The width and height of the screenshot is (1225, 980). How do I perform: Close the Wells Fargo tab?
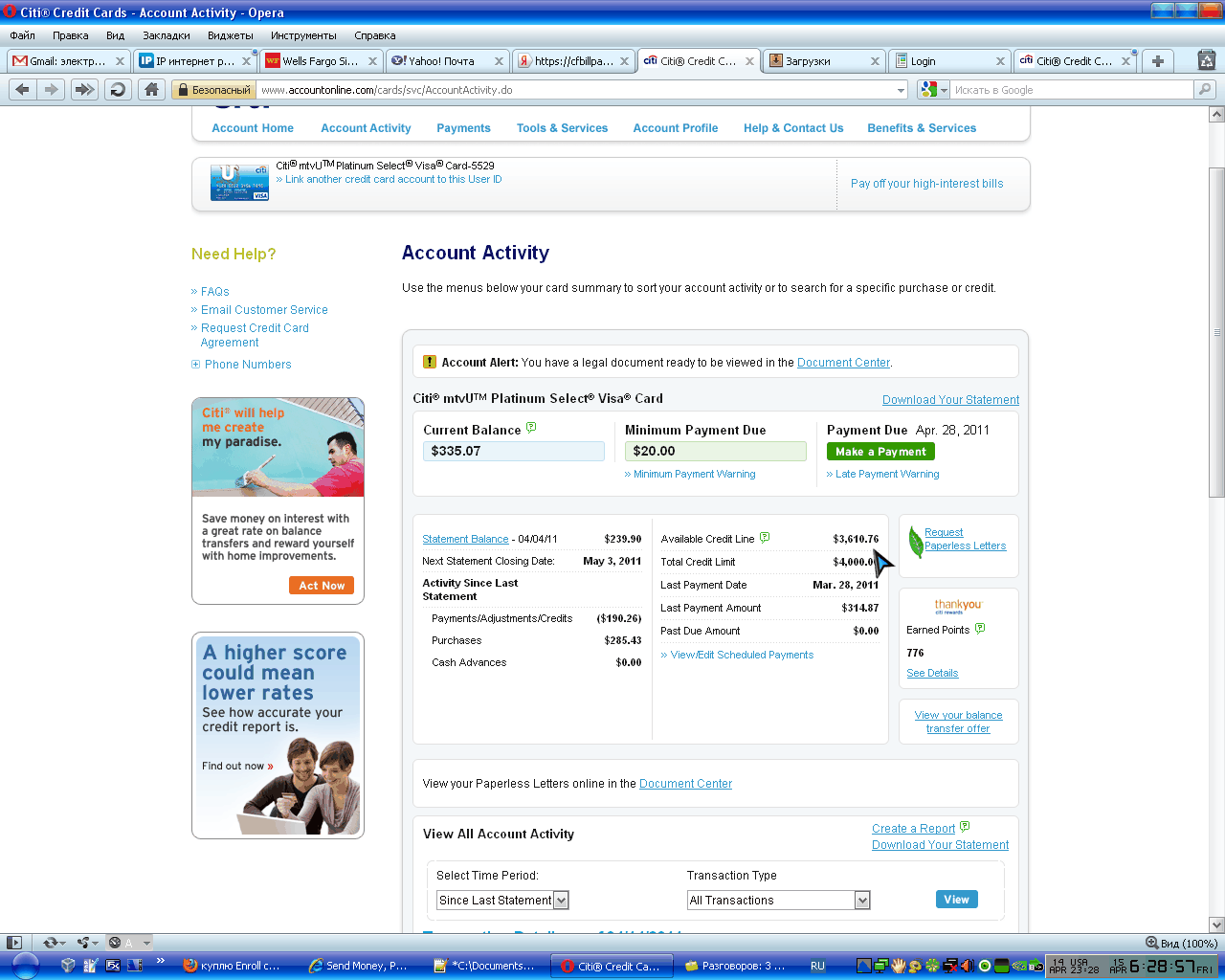tap(373, 60)
